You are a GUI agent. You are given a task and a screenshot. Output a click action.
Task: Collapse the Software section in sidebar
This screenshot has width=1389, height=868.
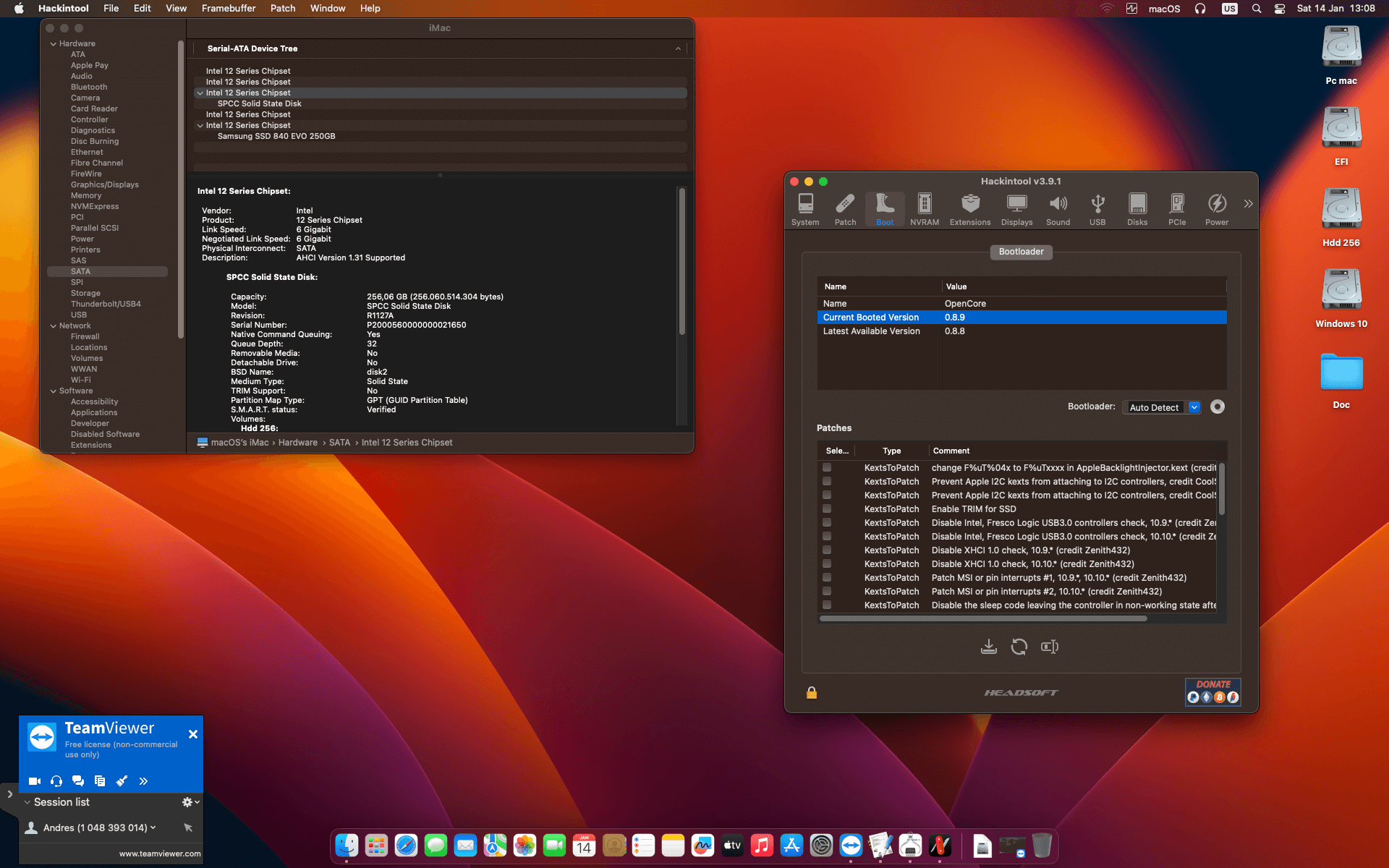pos(53,391)
